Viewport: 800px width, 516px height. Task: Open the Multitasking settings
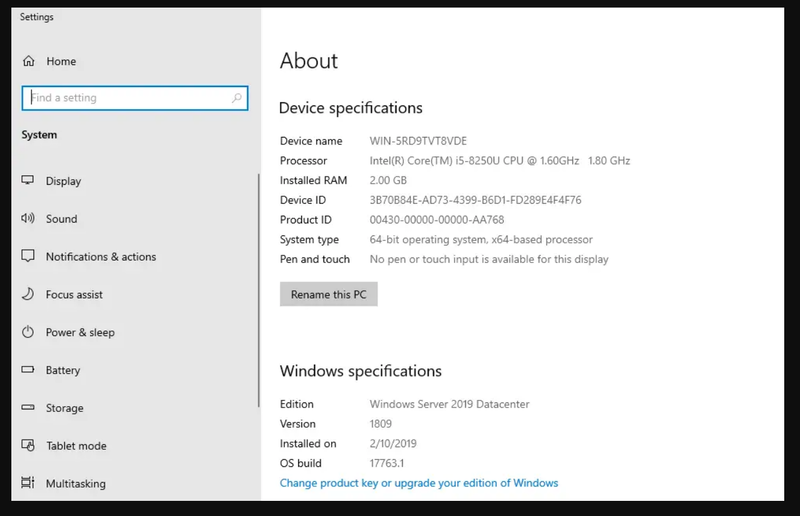click(x=76, y=483)
